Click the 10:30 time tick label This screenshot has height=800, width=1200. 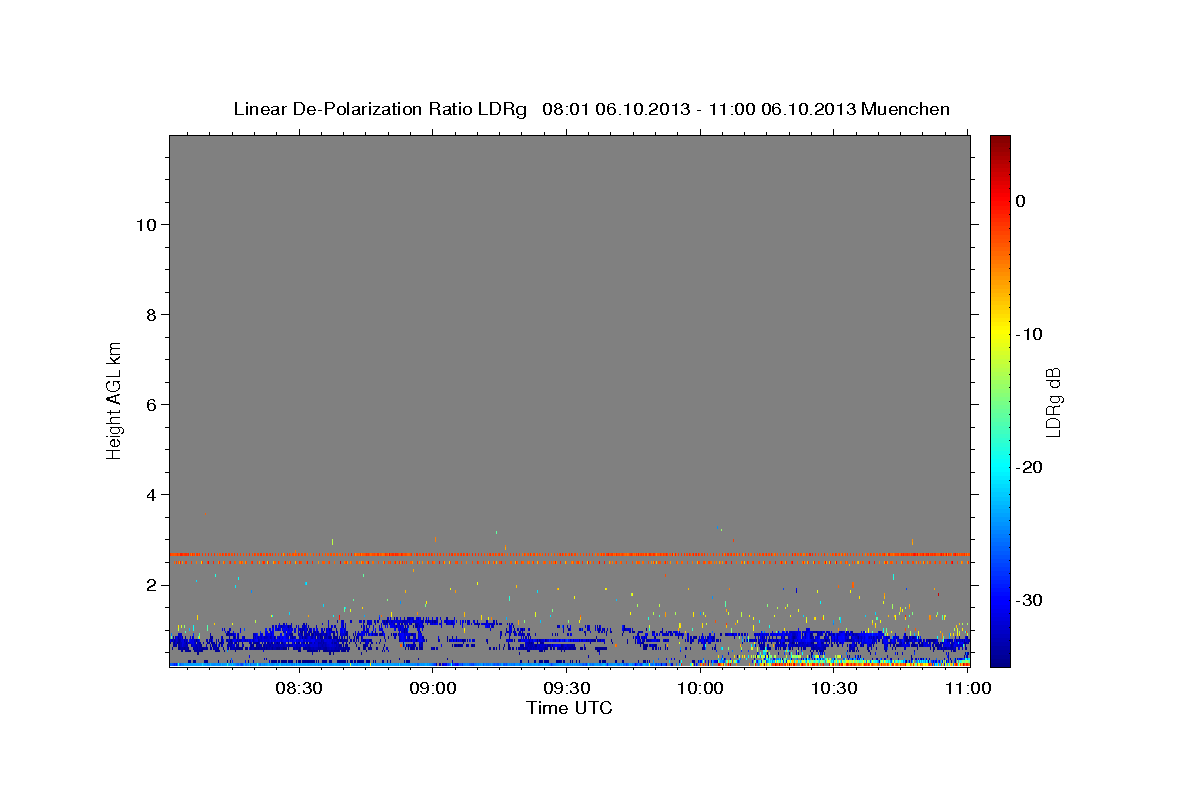click(x=835, y=688)
